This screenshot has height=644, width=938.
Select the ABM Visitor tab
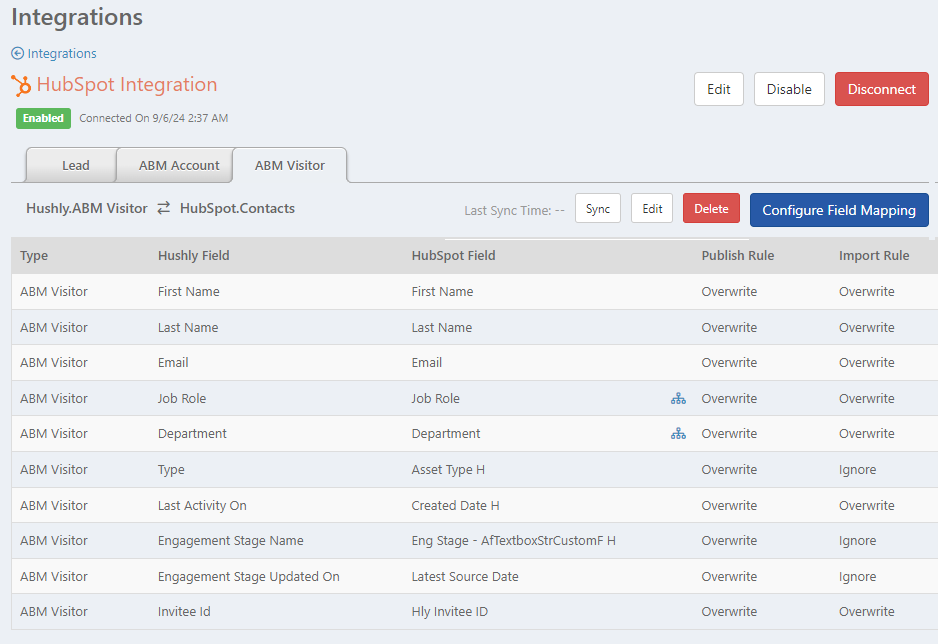[290, 165]
